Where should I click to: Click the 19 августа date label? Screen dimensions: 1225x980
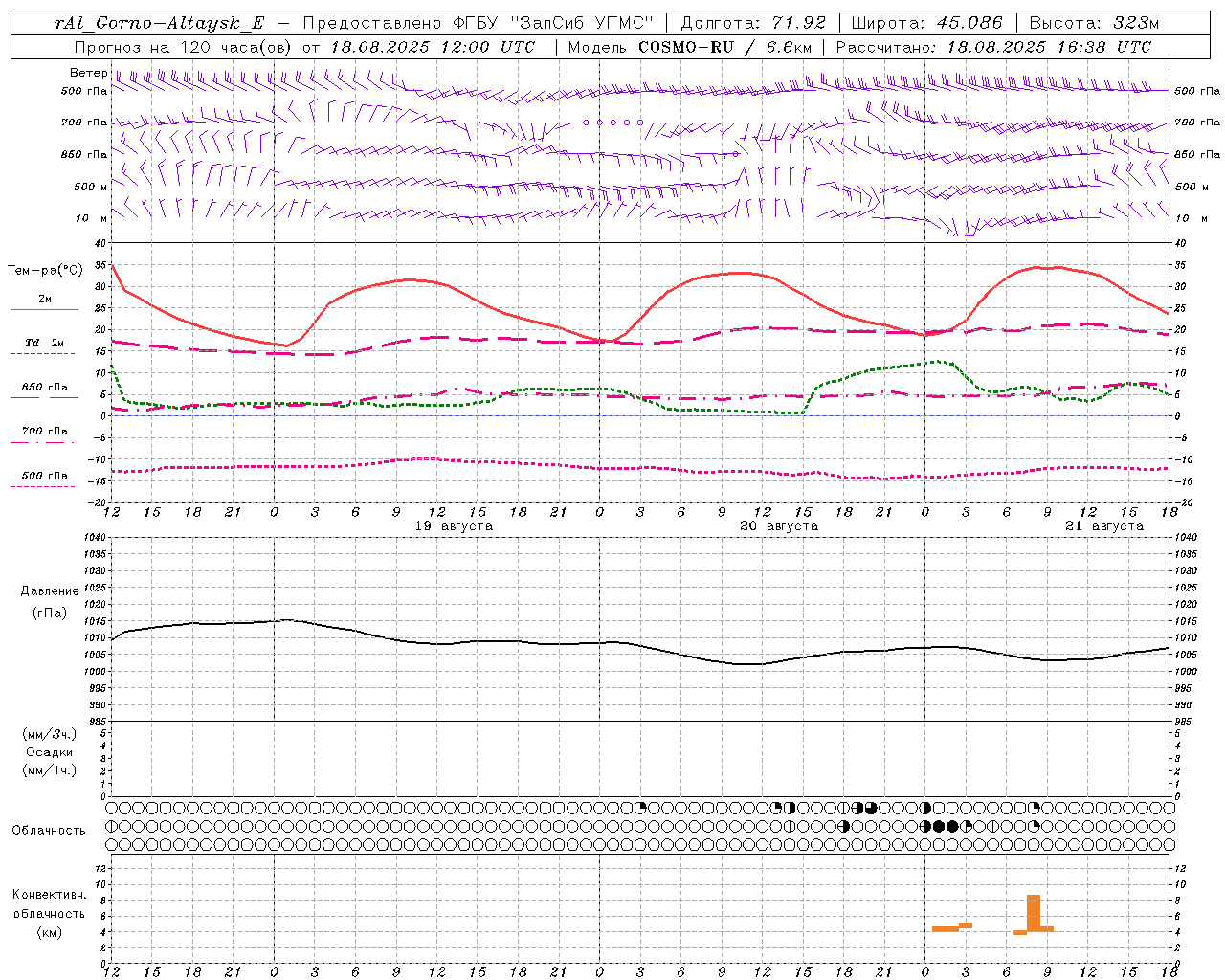pyautogui.click(x=454, y=526)
